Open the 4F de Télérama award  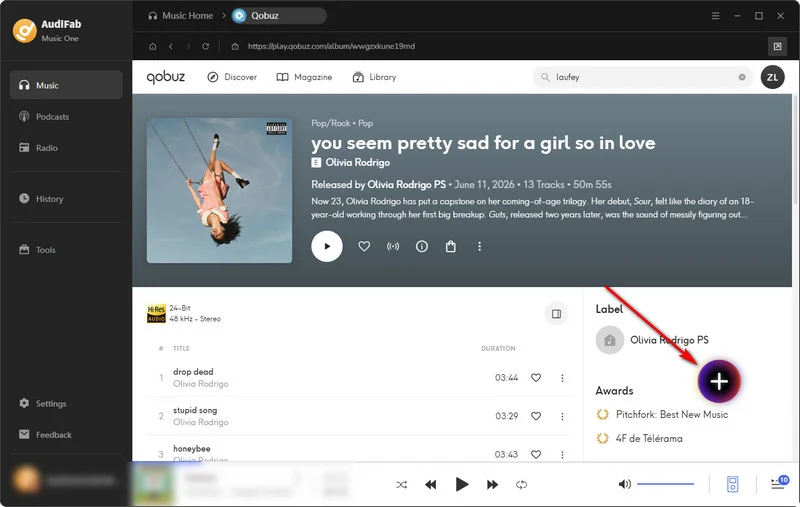click(639, 438)
